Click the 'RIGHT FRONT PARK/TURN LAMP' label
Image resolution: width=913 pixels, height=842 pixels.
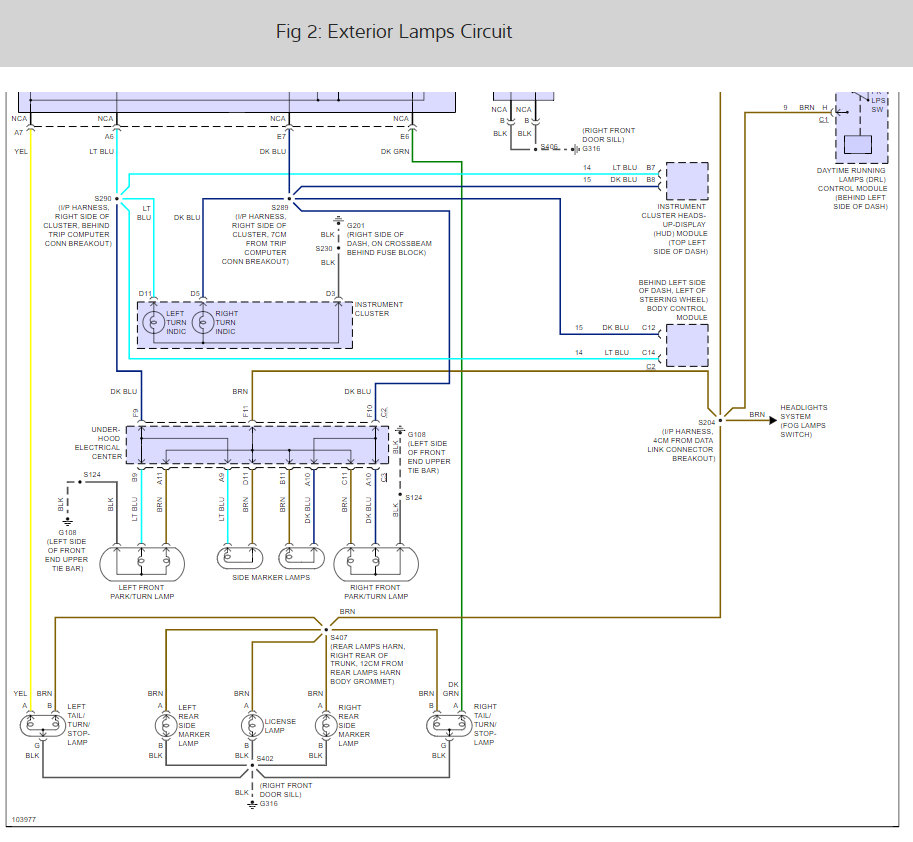pos(376,592)
